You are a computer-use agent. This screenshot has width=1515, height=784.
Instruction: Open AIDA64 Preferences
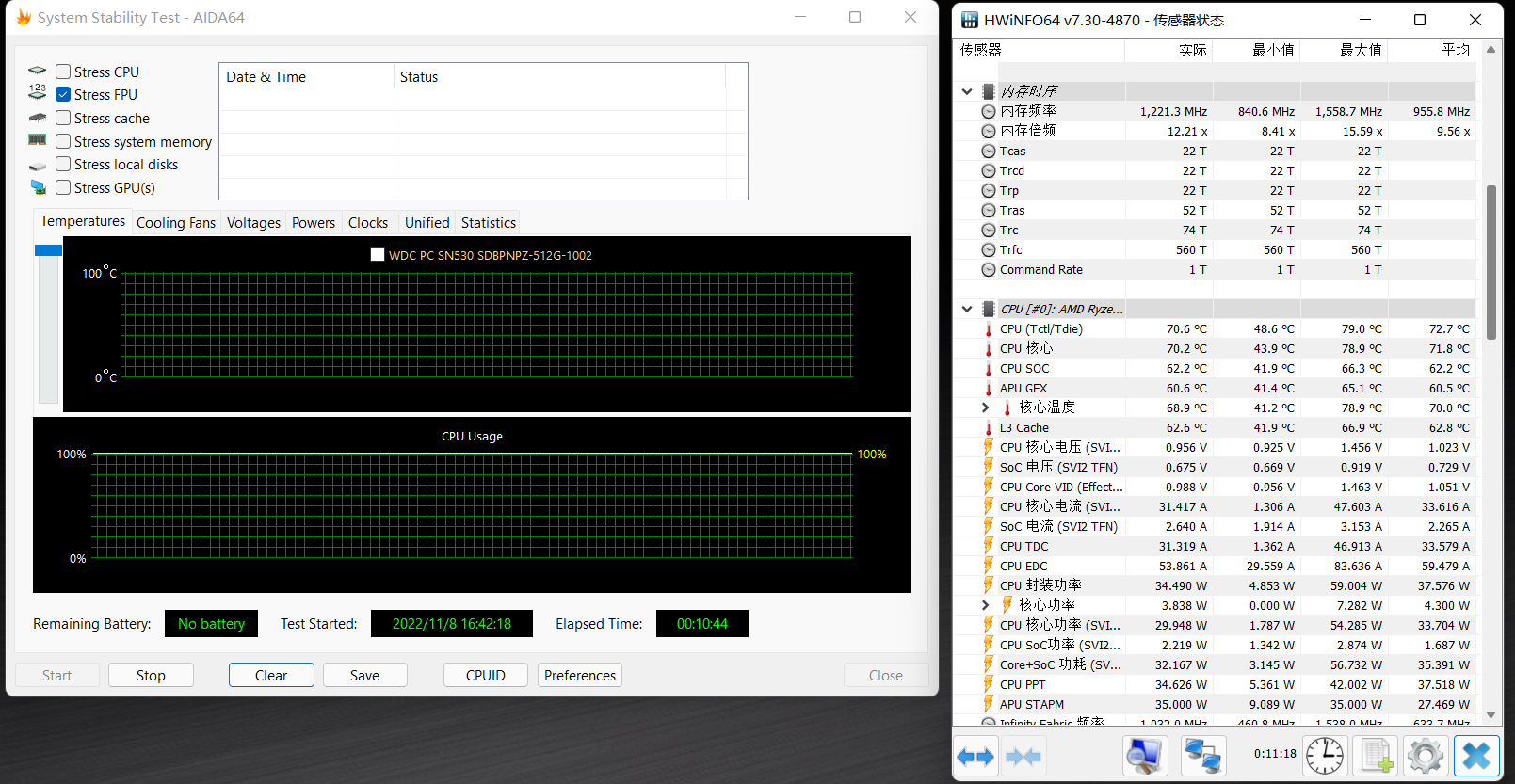click(x=580, y=675)
